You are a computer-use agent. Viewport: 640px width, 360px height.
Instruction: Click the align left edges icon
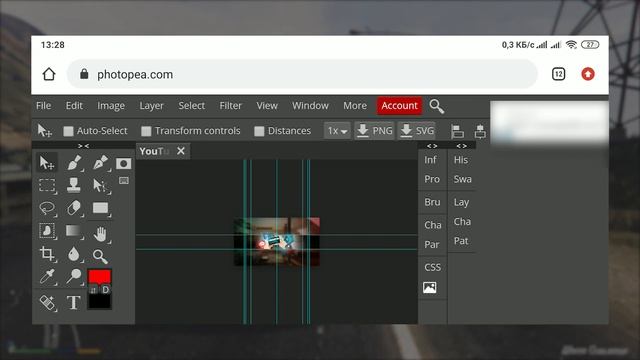[458, 131]
